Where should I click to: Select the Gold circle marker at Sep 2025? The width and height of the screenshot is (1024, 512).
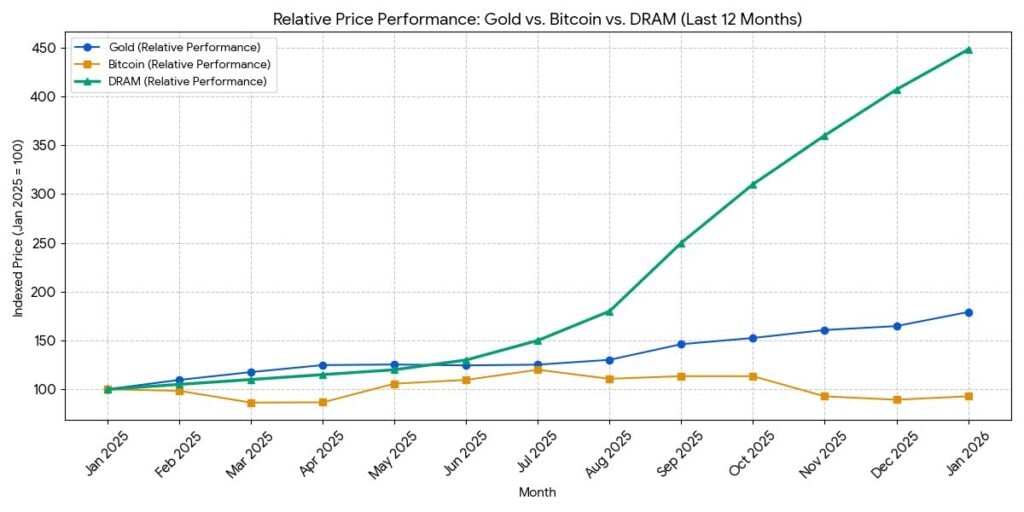pos(681,344)
